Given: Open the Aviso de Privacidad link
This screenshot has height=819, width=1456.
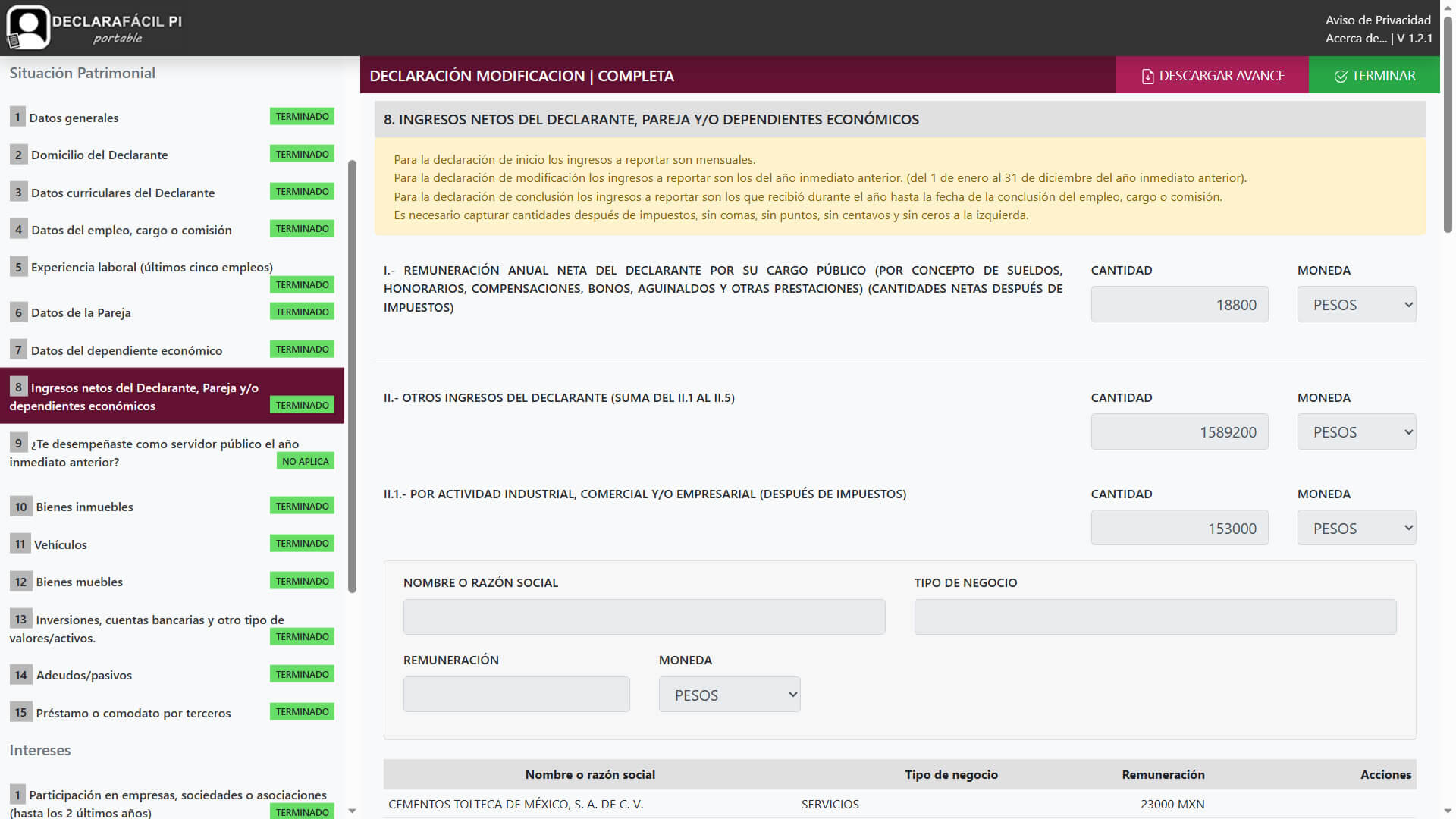Looking at the screenshot, I should point(1378,20).
